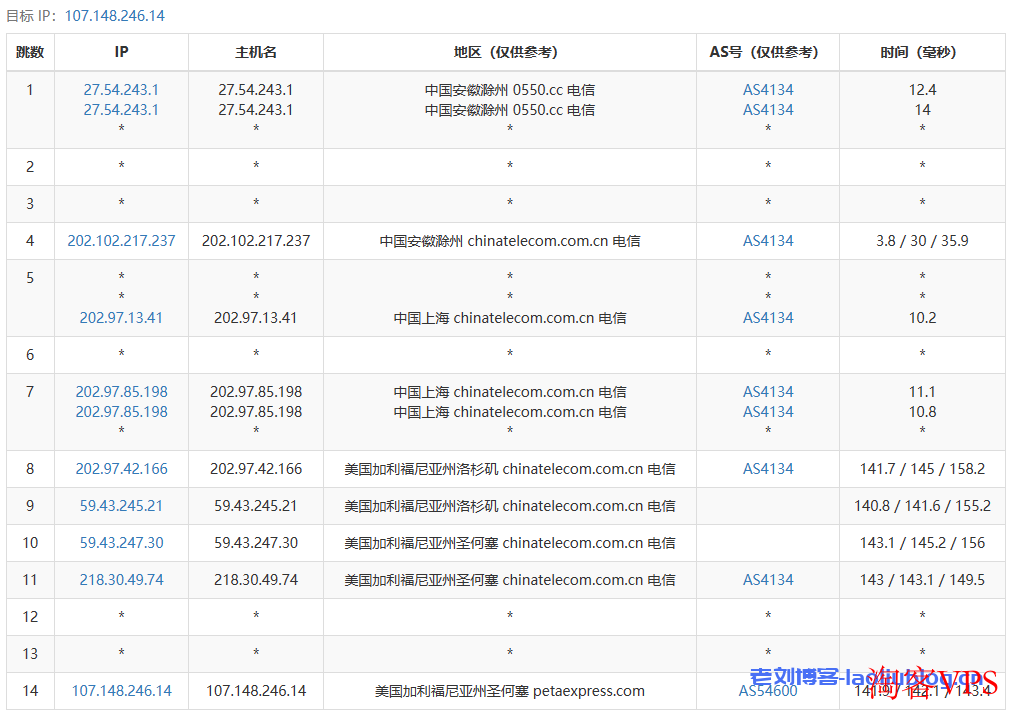Click the 圣何塞 chinatelecom region cell in hop 10
Screen dimensions: 1009x715
click(510, 543)
